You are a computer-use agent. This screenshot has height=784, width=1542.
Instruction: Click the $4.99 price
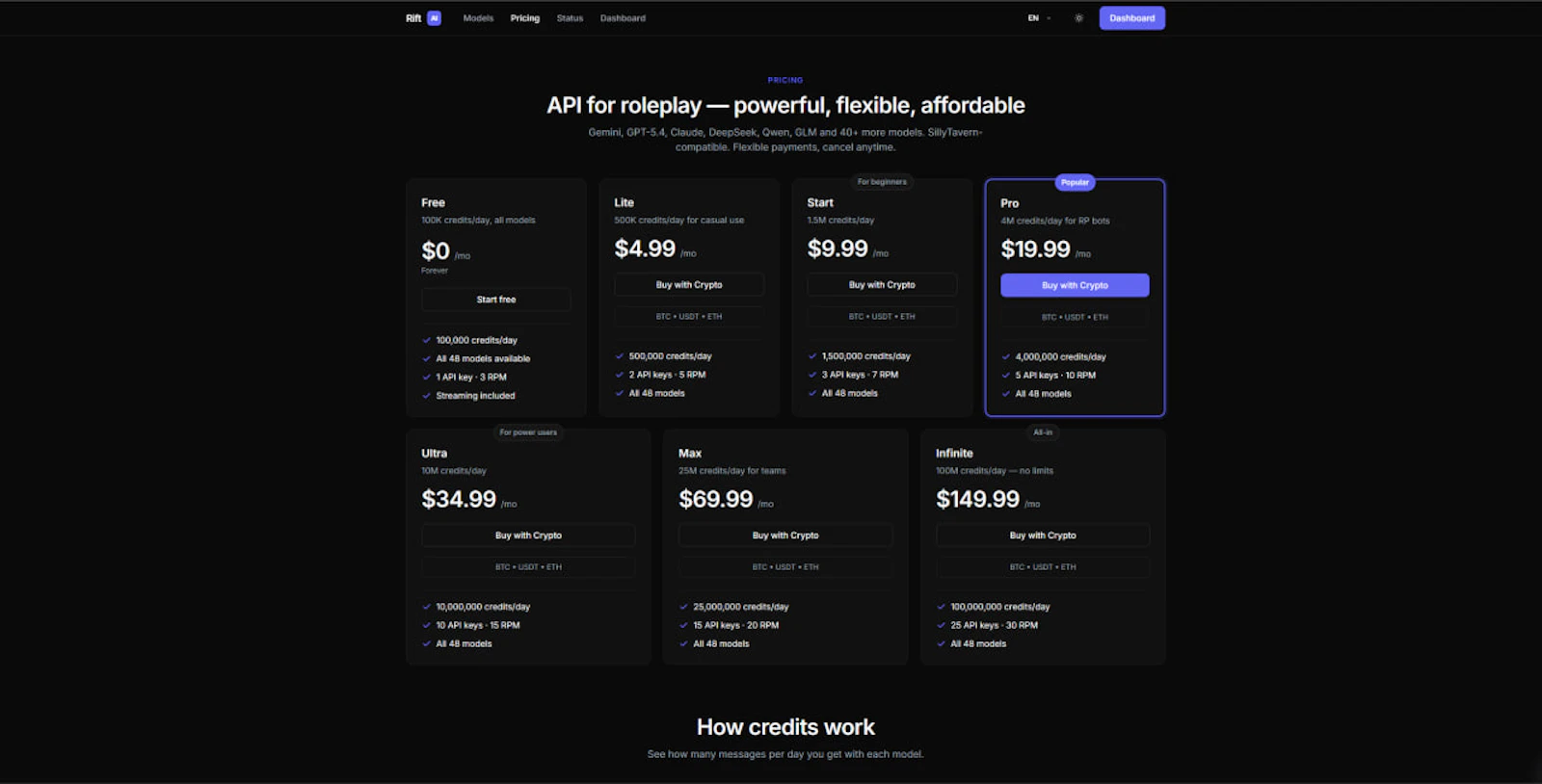click(645, 248)
